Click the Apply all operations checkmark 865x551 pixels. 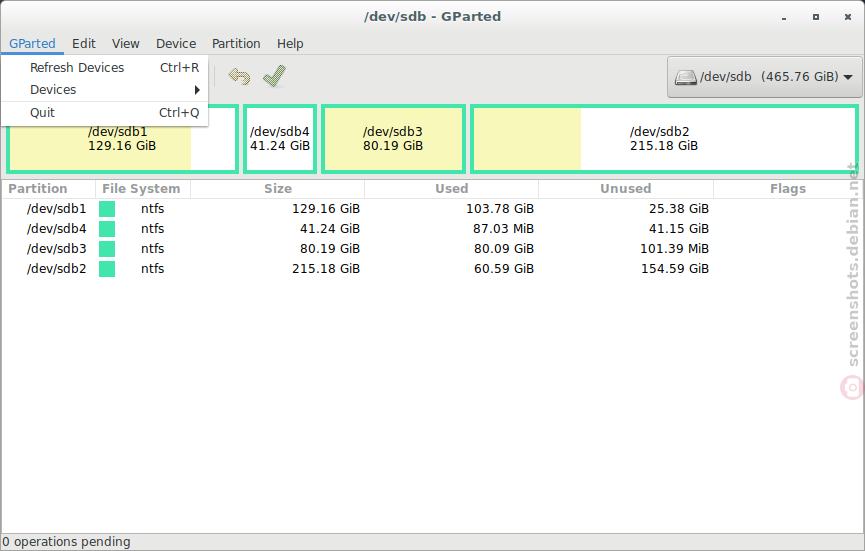pos(274,76)
